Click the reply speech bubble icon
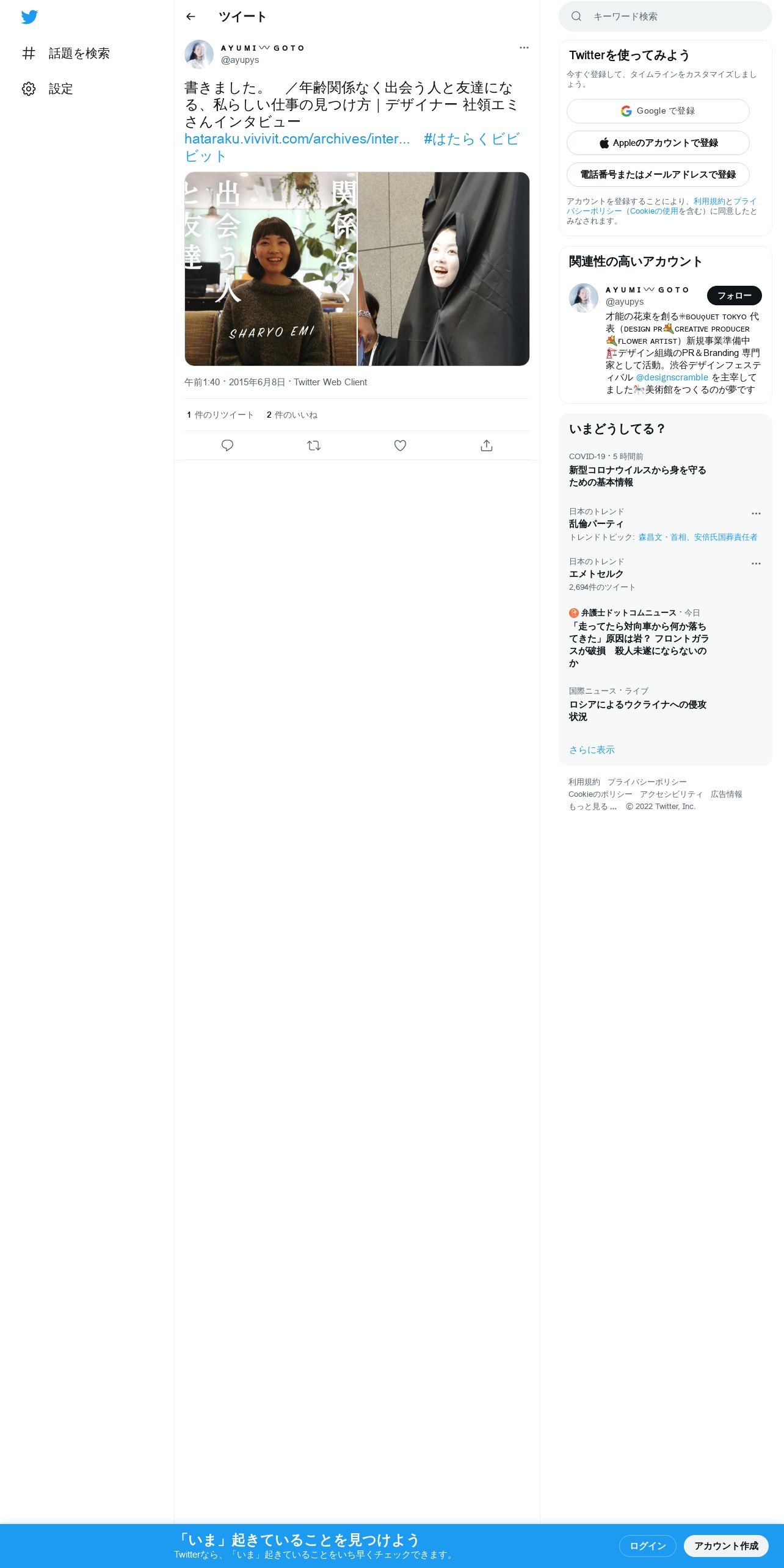The image size is (784, 1568). (x=227, y=446)
